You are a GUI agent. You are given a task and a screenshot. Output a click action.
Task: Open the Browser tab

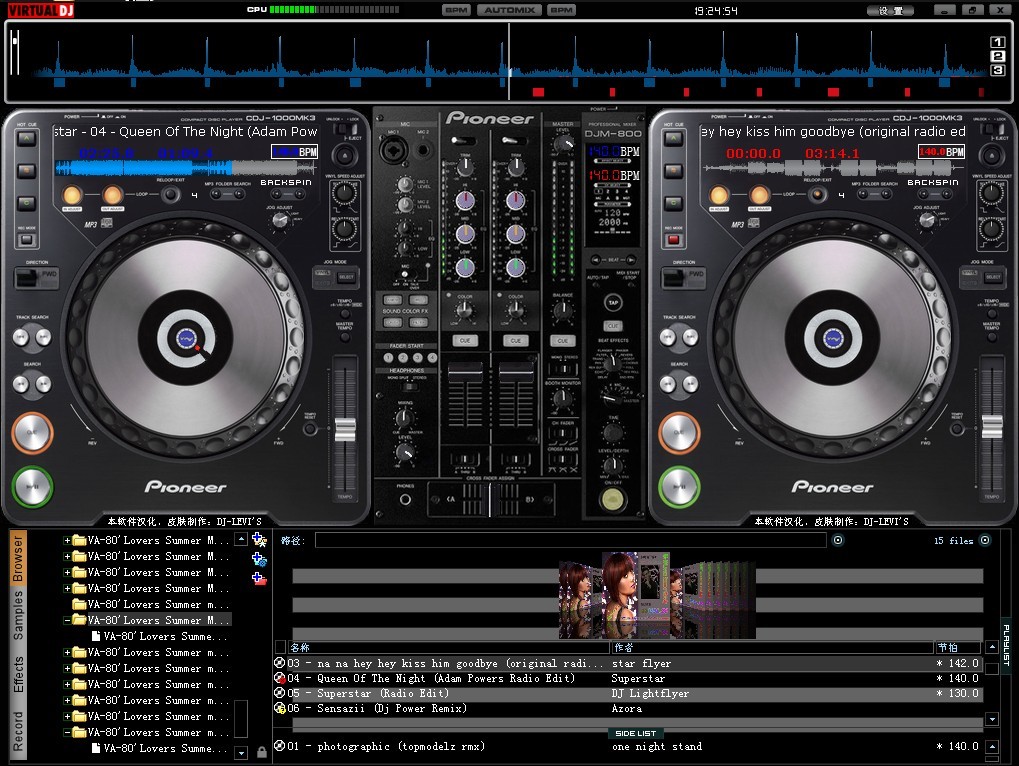[18, 559]
